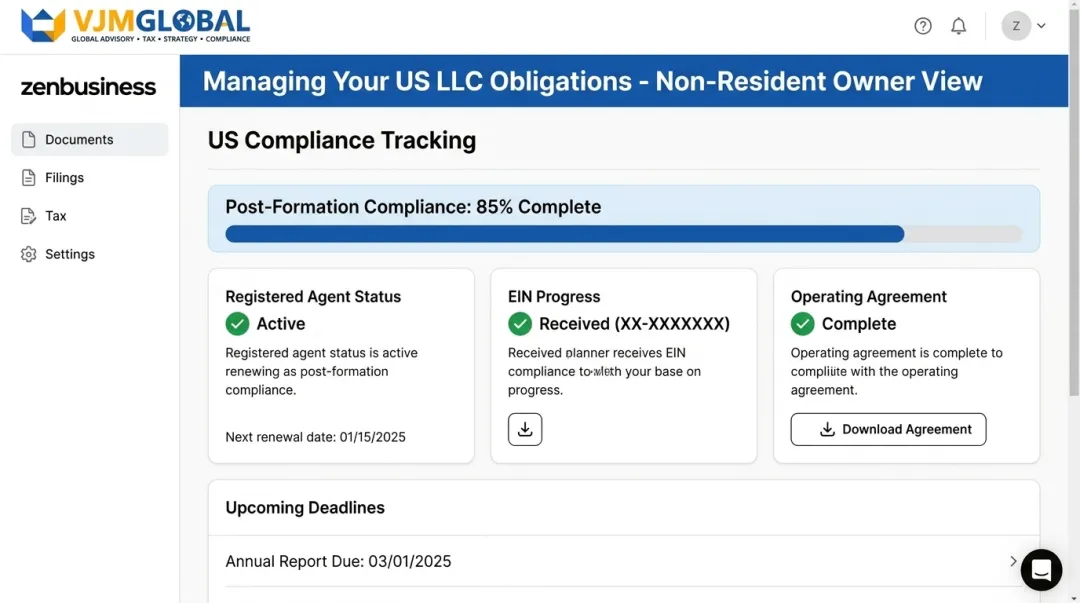Click the Z user avatar

(1016, 26)
